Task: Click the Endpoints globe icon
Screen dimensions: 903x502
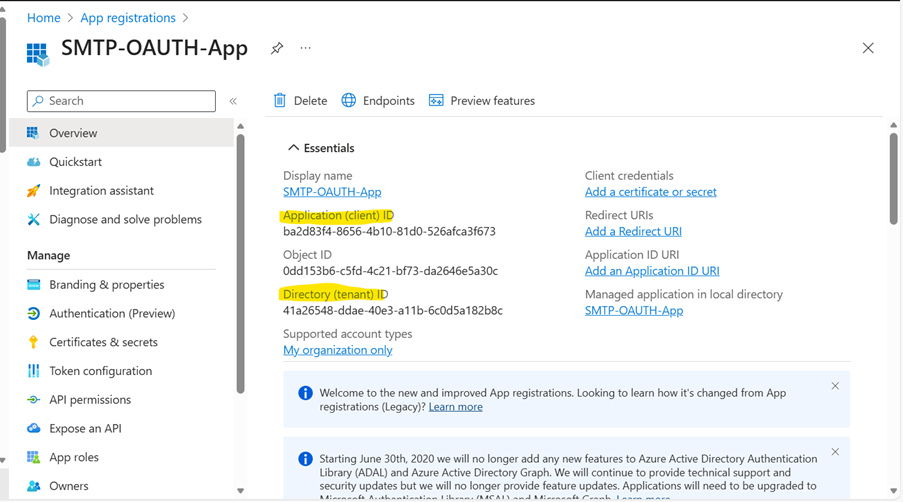Action: point(349,101)
